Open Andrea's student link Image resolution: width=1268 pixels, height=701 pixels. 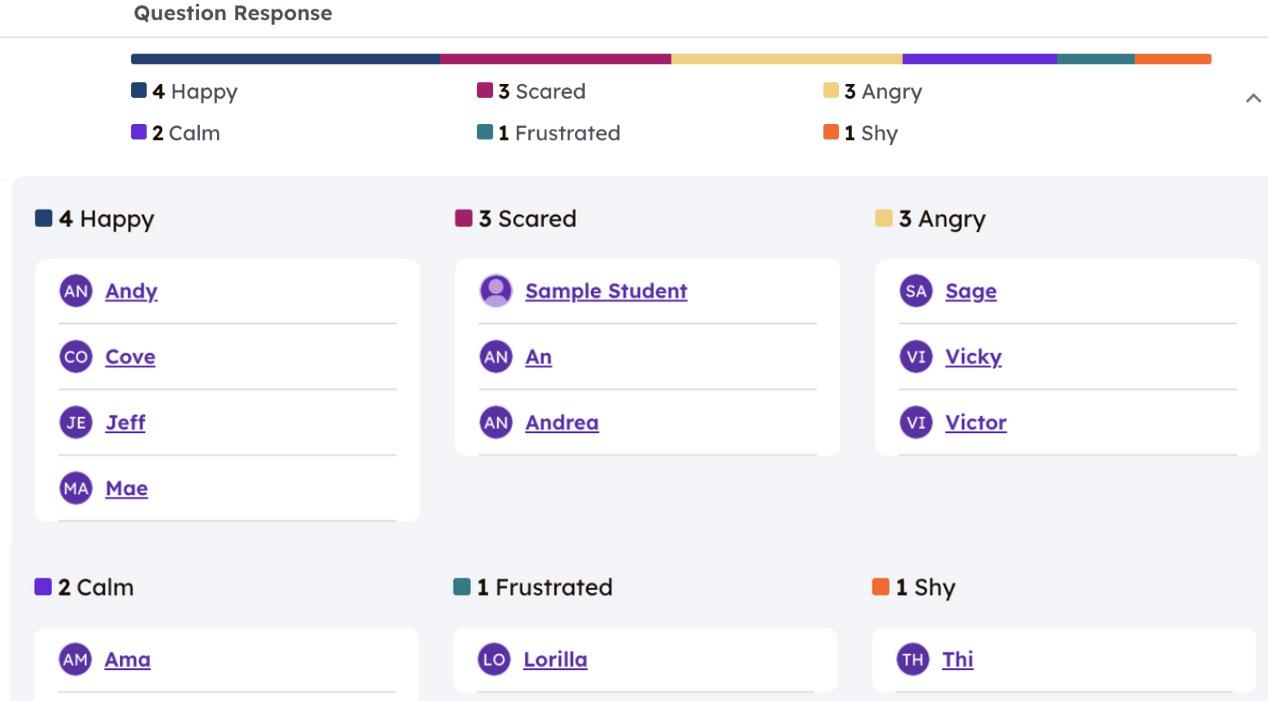pos(562,422)
